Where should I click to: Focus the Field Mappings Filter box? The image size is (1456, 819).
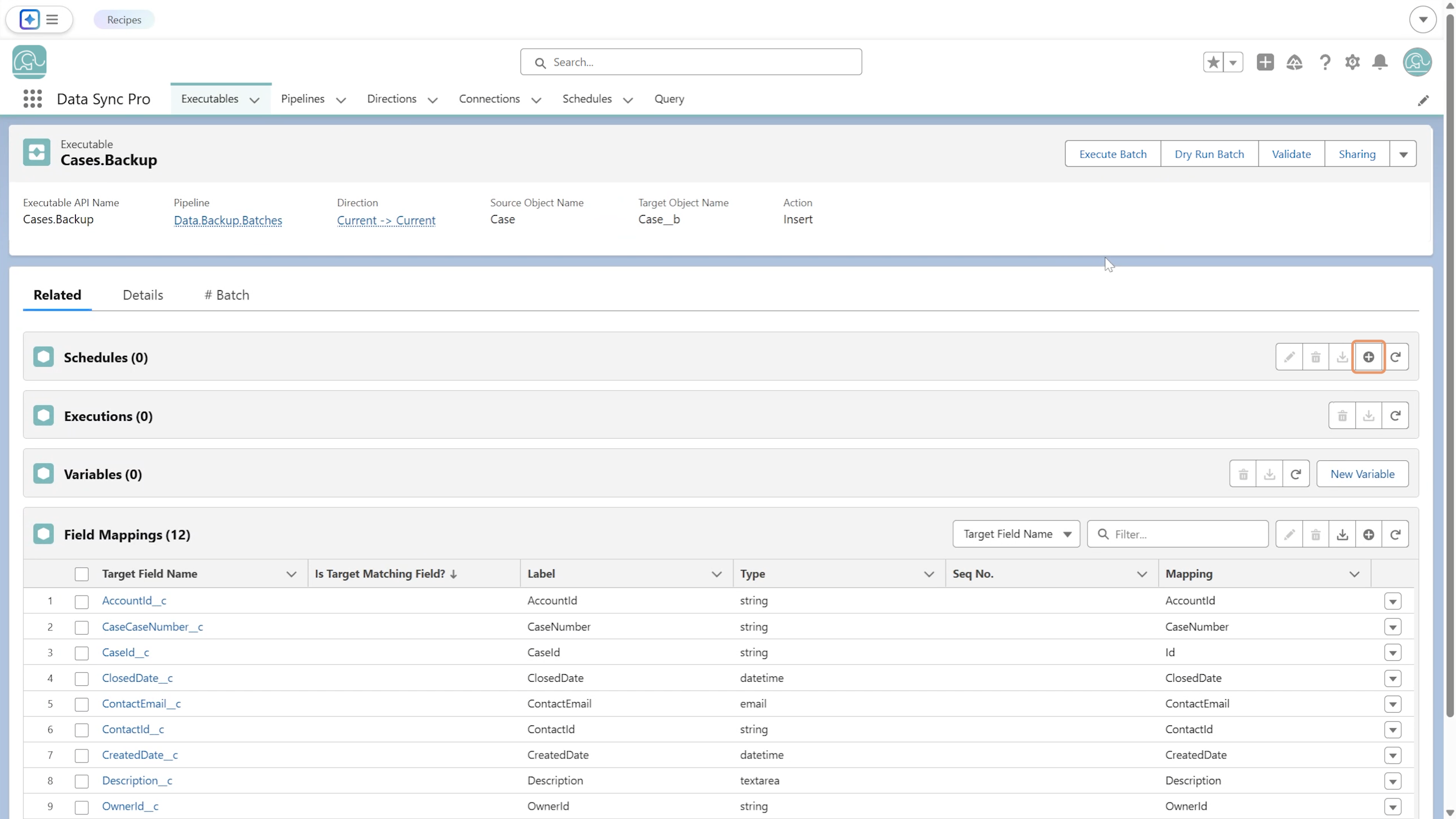tap(1177, 534)
